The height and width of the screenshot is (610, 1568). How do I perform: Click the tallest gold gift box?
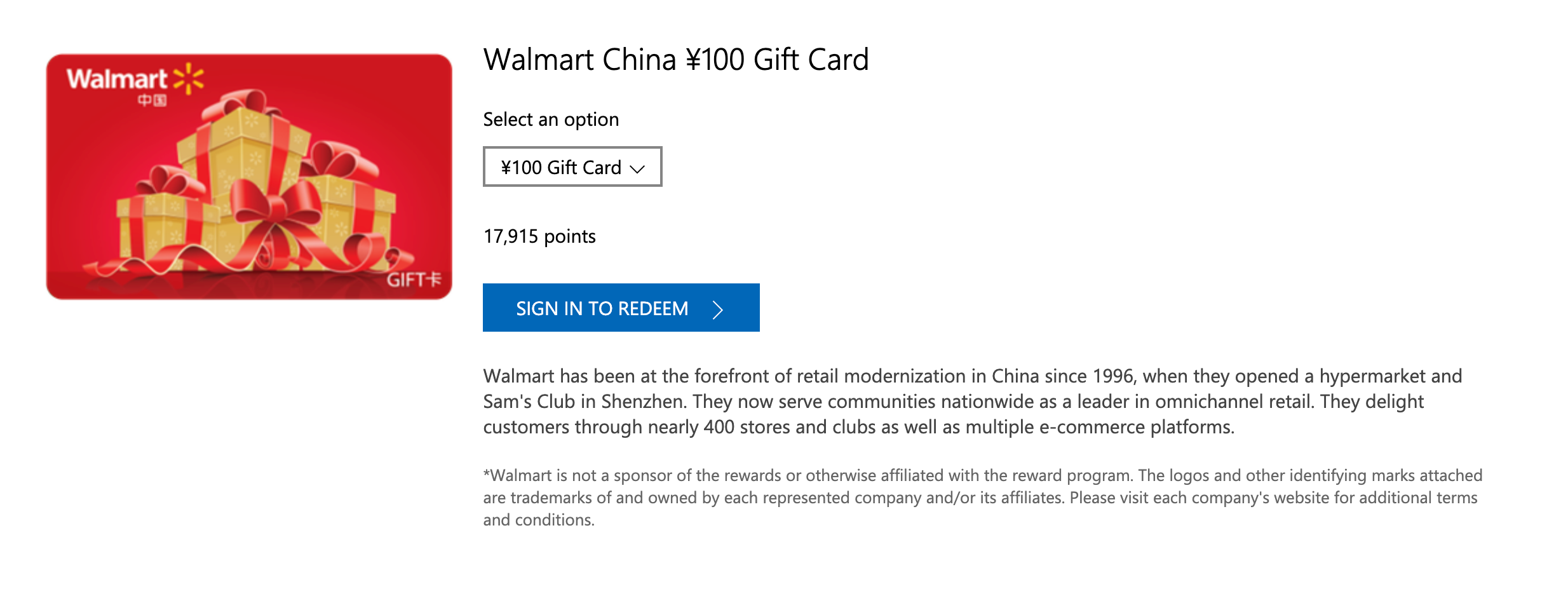pos(245,152)
